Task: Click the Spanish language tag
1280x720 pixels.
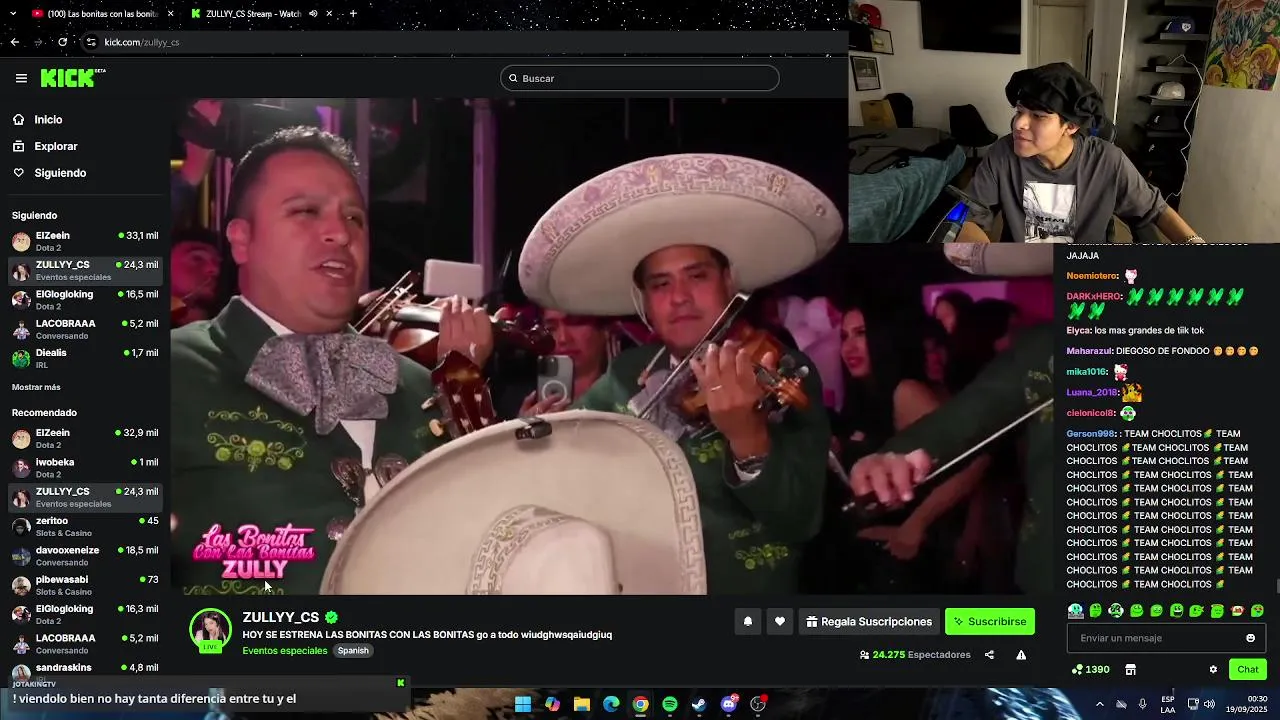Action: click(x=353, y=651)
